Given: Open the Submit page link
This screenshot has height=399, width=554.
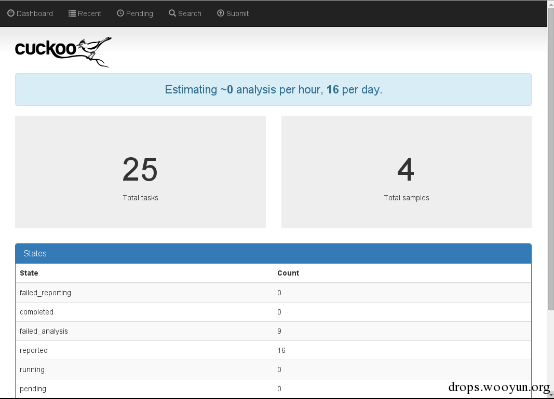Looking at the screenshot, I should pyautogui.click(x=233, y=13).
